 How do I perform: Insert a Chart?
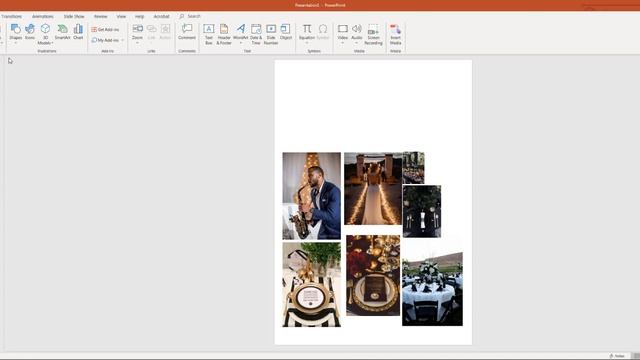coord(78,32)
